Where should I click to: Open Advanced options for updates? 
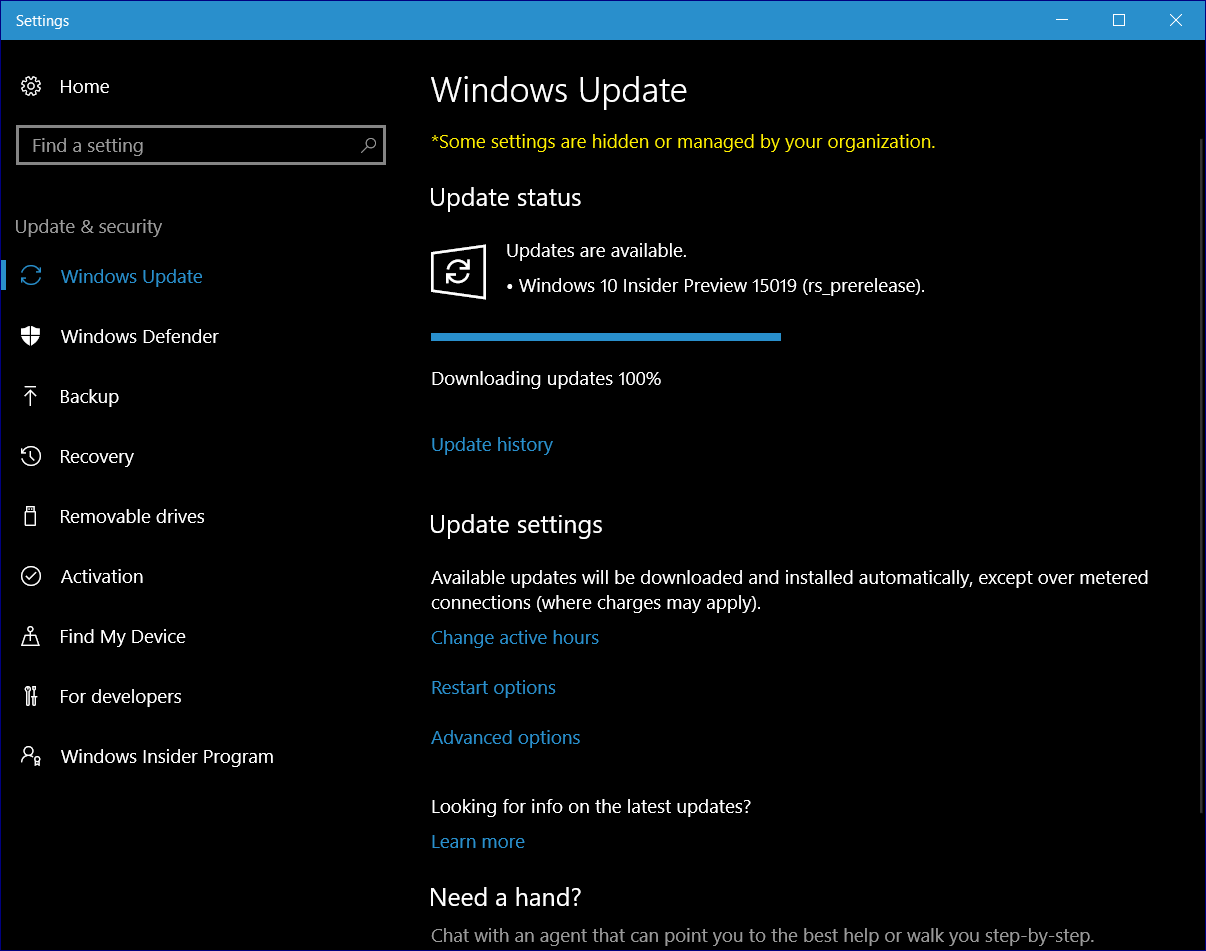[x=505, y=738]
